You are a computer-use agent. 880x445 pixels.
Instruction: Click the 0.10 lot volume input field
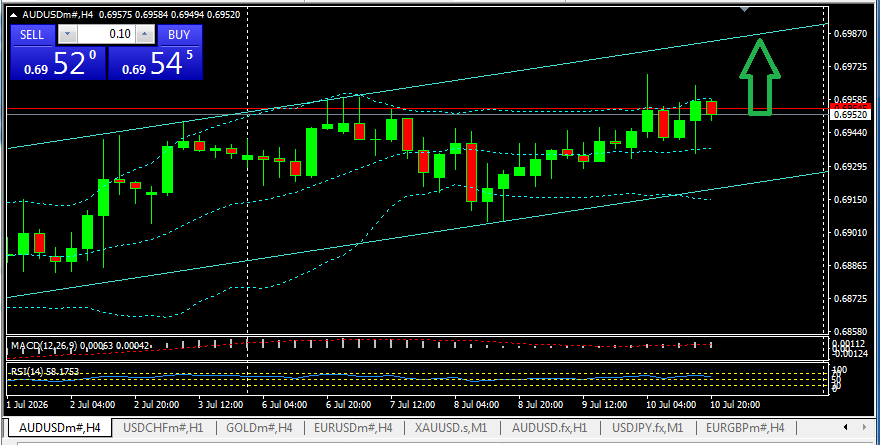pyautogui.click(x=106, y=35)
